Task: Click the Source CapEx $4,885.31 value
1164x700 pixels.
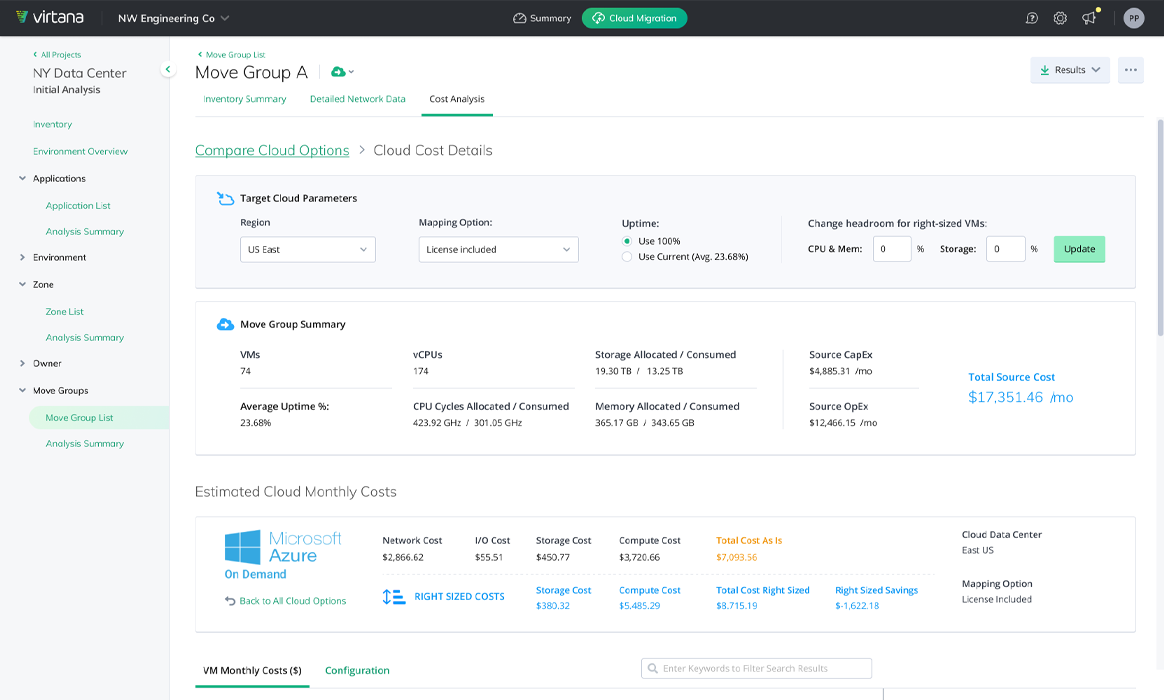Action: [840, 371]
